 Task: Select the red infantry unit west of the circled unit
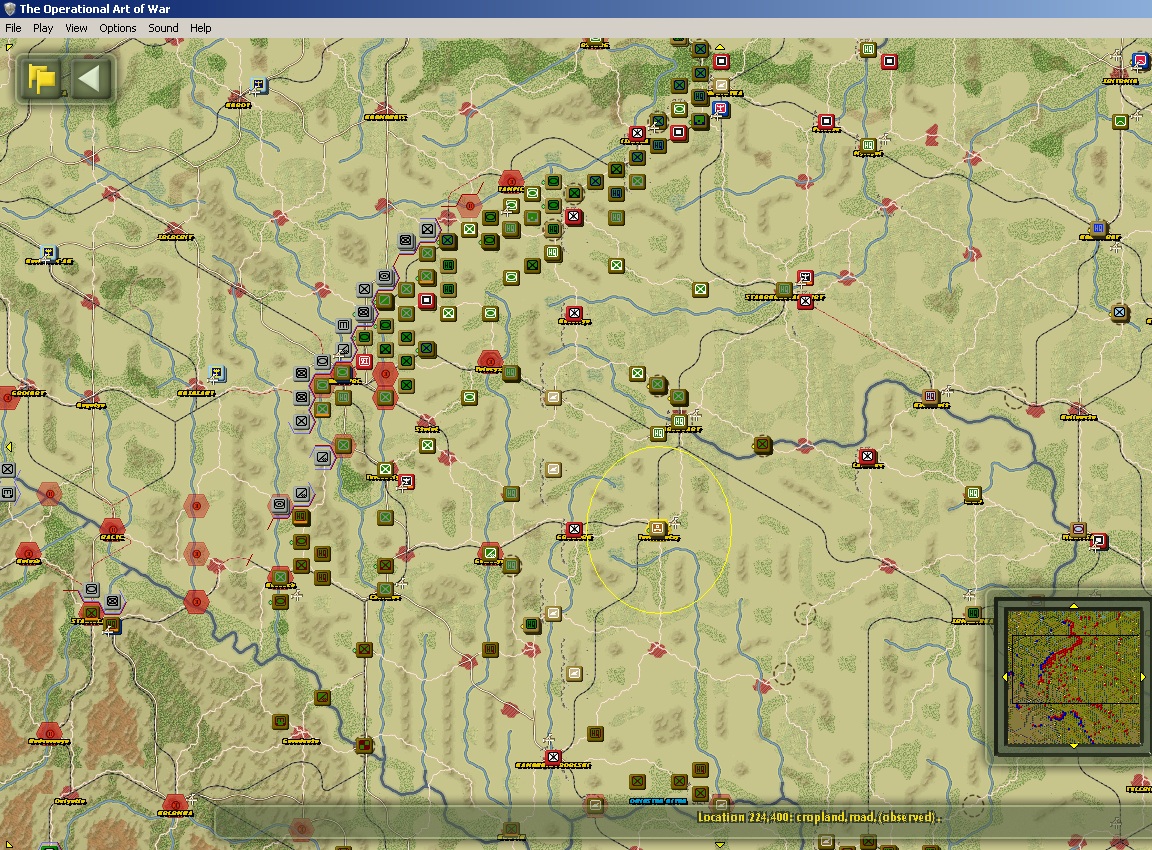click(574, 529)
